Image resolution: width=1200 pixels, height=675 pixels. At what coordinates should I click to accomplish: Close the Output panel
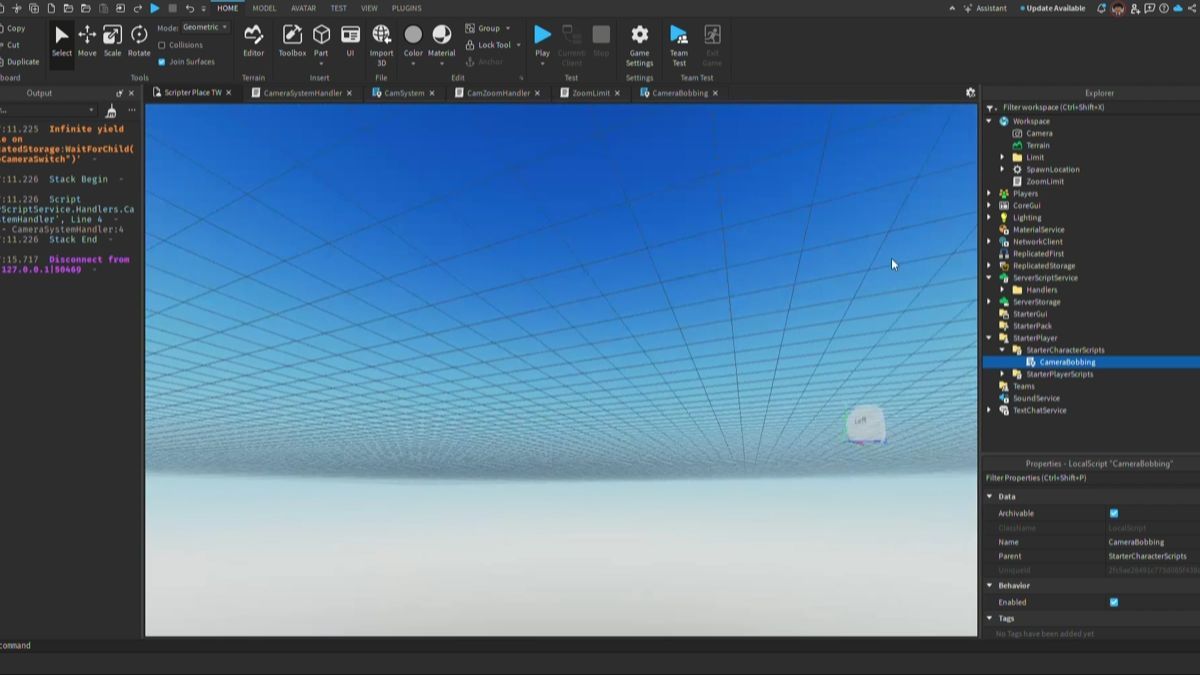click(x=131, y=93)
